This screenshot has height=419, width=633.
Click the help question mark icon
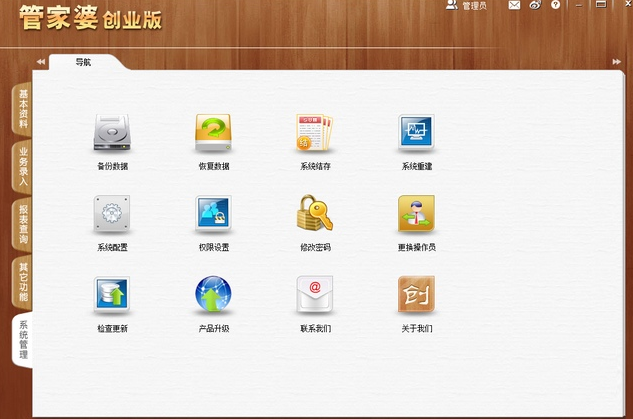[556, 5]
